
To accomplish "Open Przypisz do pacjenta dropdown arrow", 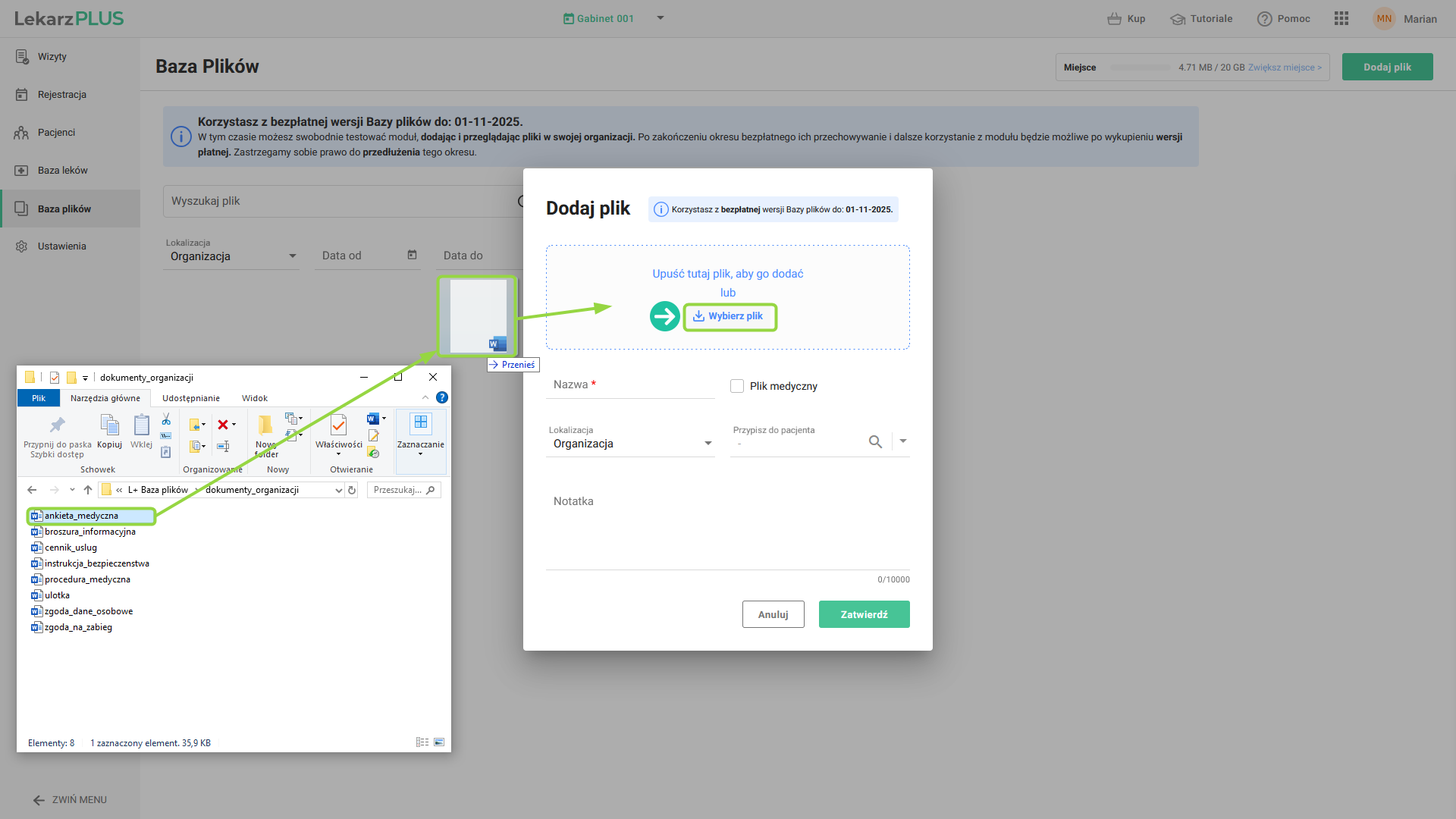I will [902, 441].
